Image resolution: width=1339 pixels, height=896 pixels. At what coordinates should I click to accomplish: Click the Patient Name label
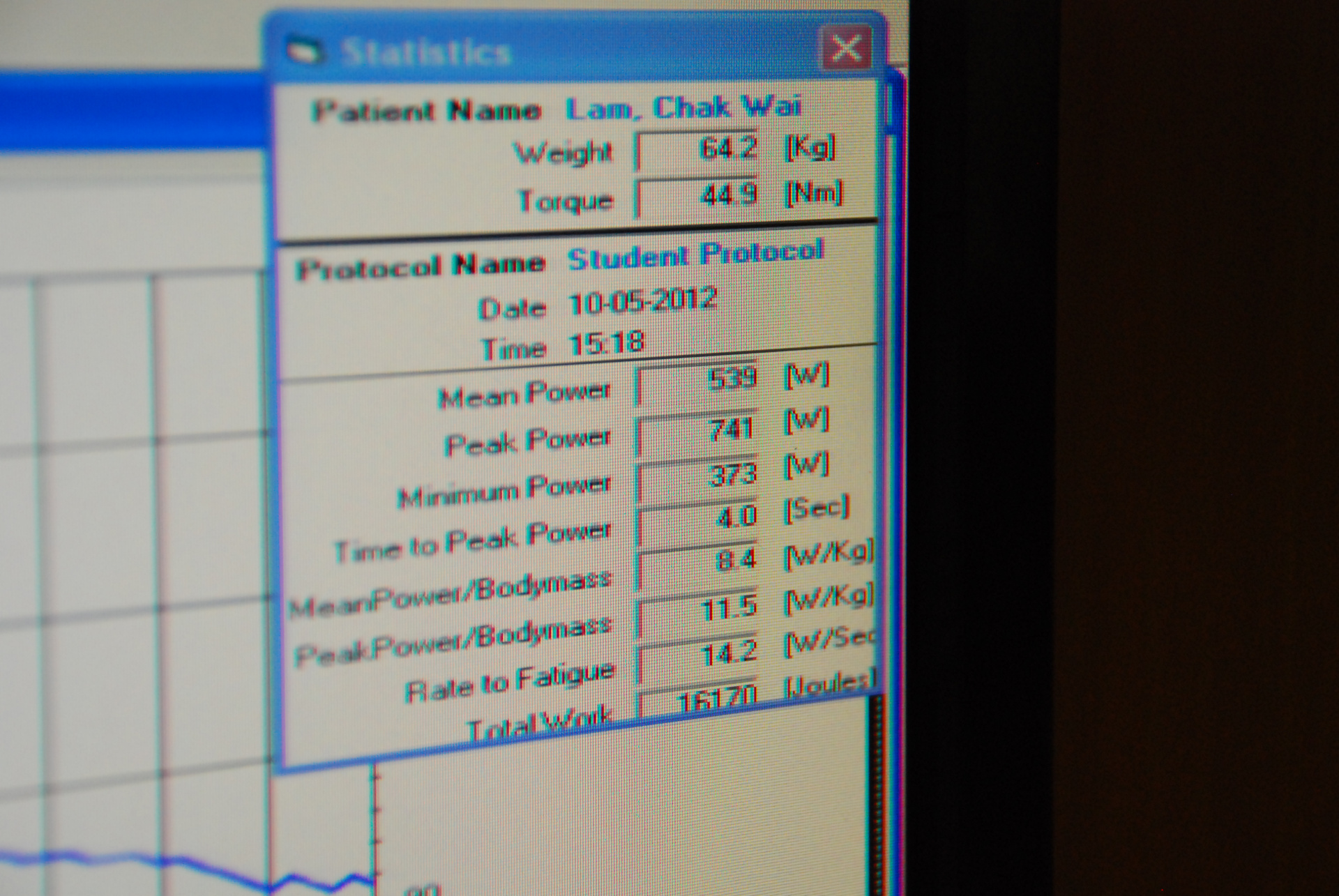pyautogui.click(x=426, y=112)
